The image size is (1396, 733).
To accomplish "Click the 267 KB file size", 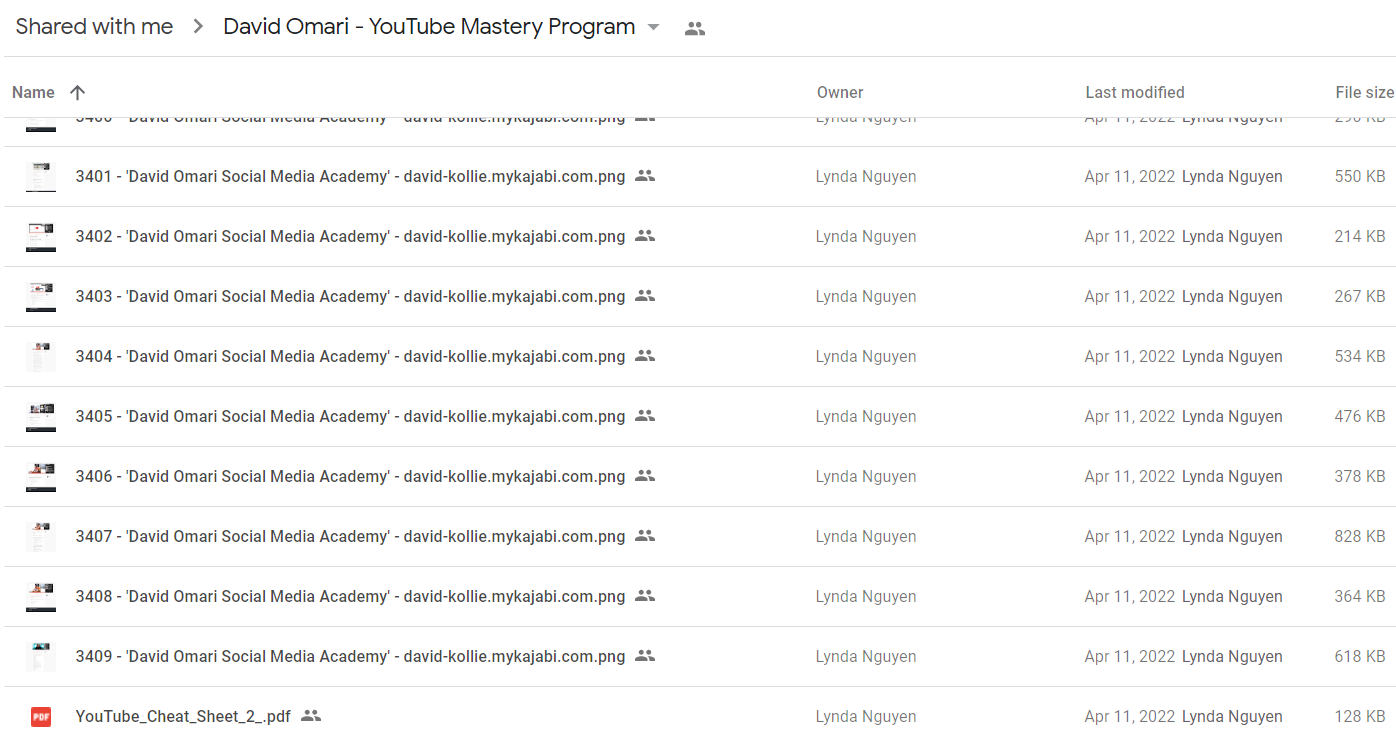I will (1360, 296).
